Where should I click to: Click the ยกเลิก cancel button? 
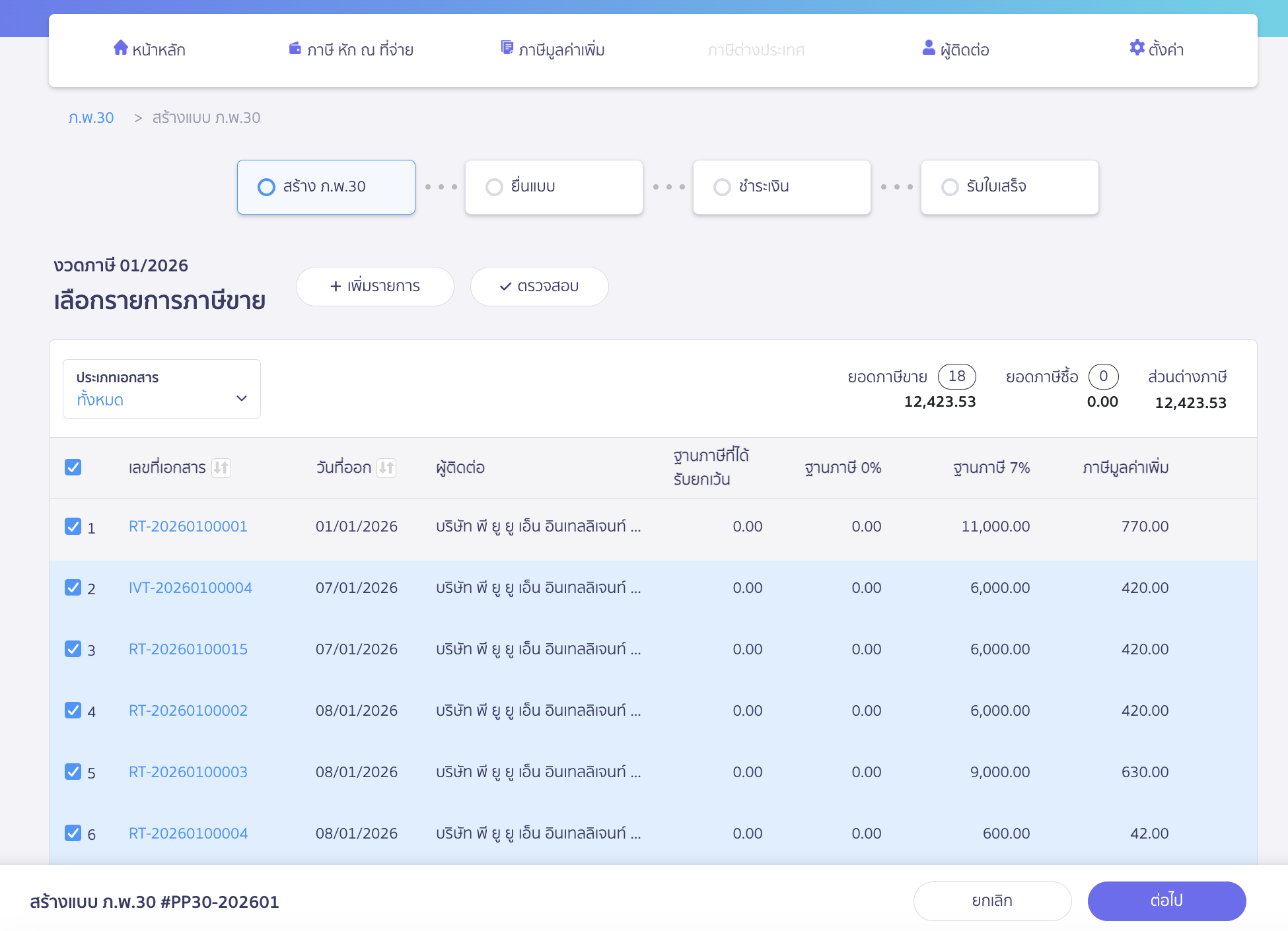(992, 901)
